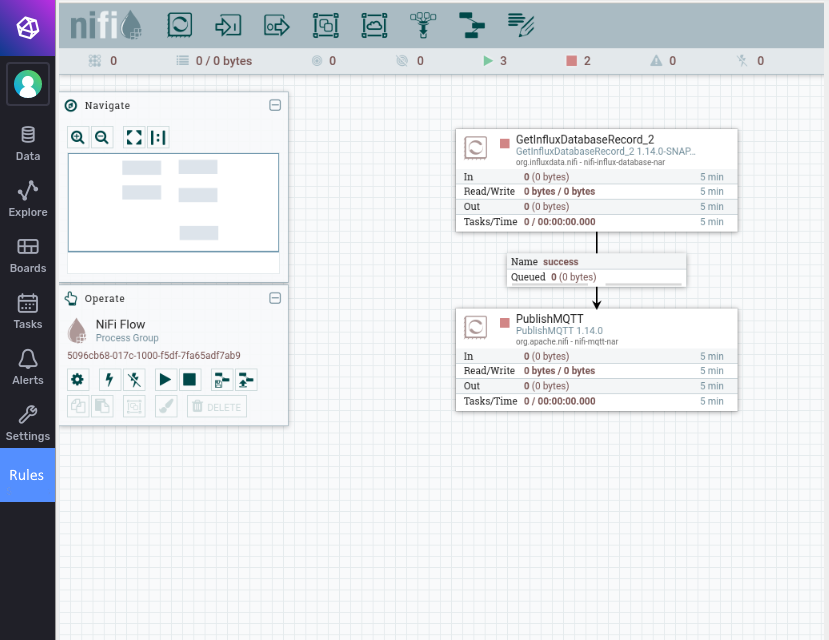
Task: Click the greyed-out paste icon
Action: pos(102,406)
